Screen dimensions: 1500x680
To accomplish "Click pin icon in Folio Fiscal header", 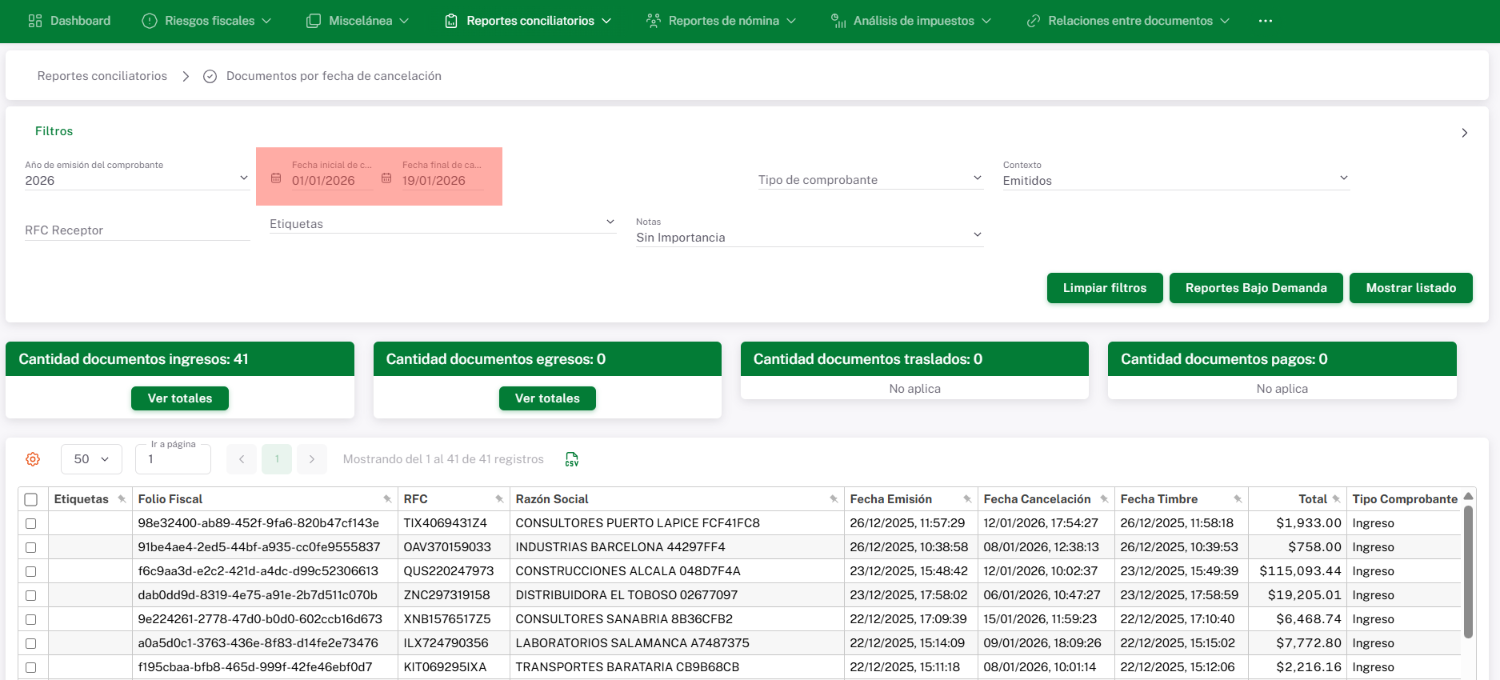I will coord(387,499).
